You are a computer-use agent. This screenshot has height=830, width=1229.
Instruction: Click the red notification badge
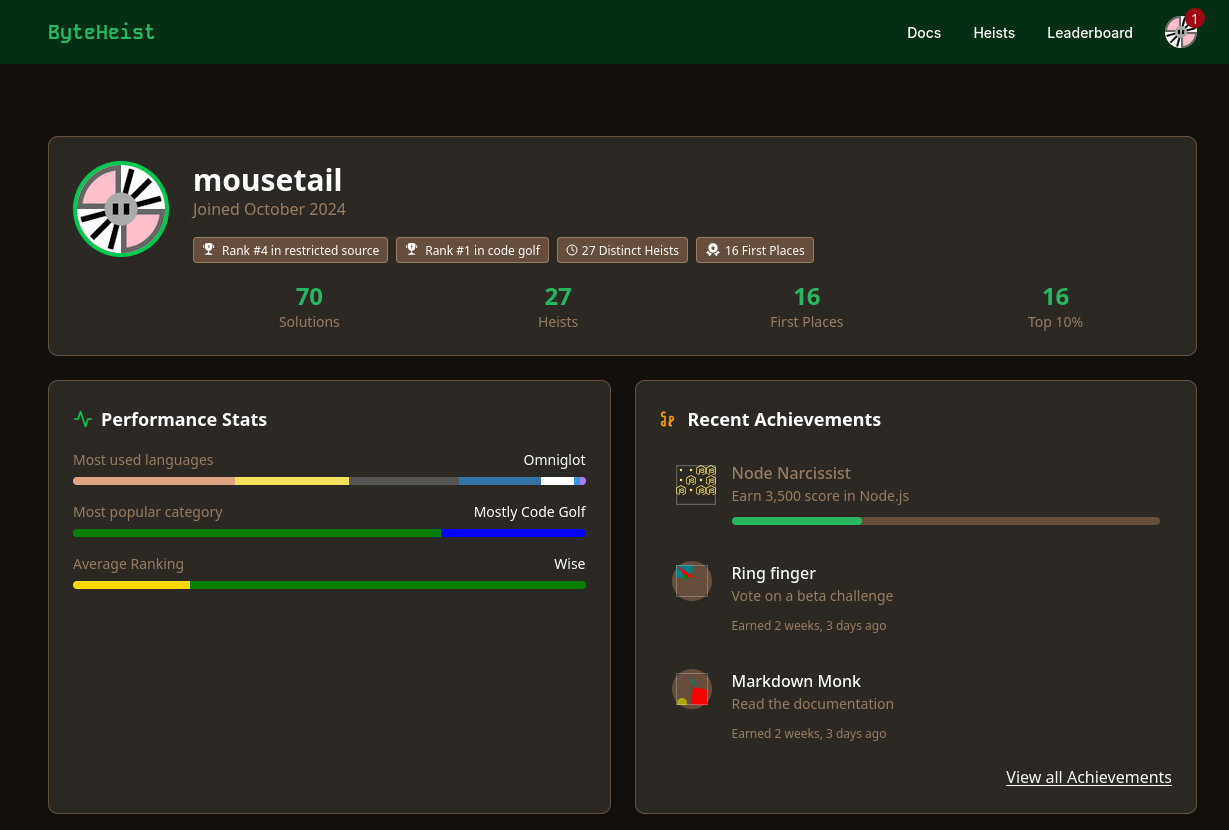[x=1194, y=19]
